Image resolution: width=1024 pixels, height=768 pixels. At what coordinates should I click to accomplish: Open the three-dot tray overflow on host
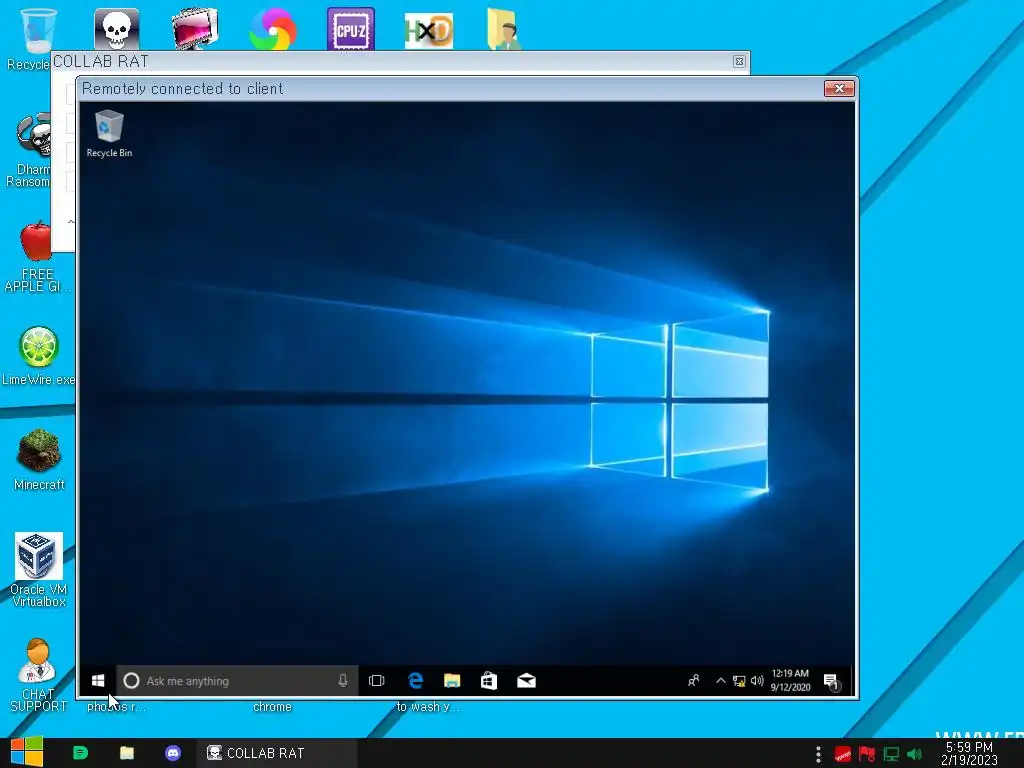(x=818, y=754)
